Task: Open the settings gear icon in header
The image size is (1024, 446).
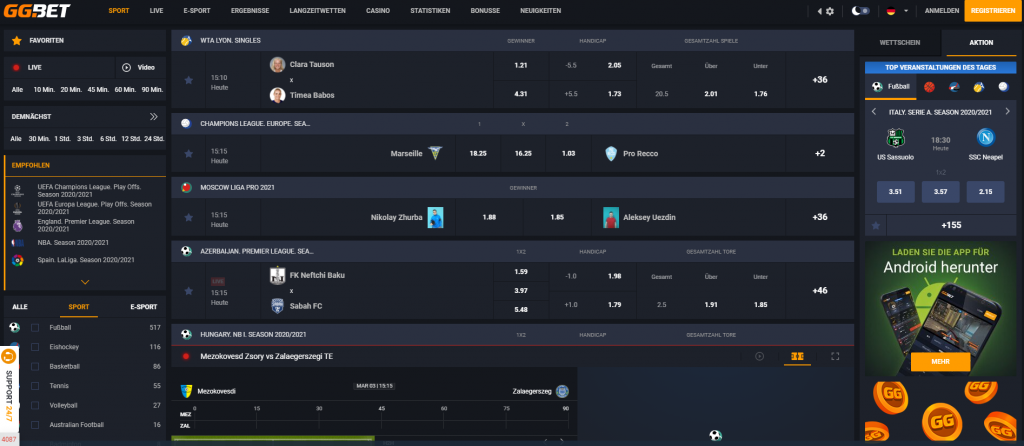Action: [829, 11]
